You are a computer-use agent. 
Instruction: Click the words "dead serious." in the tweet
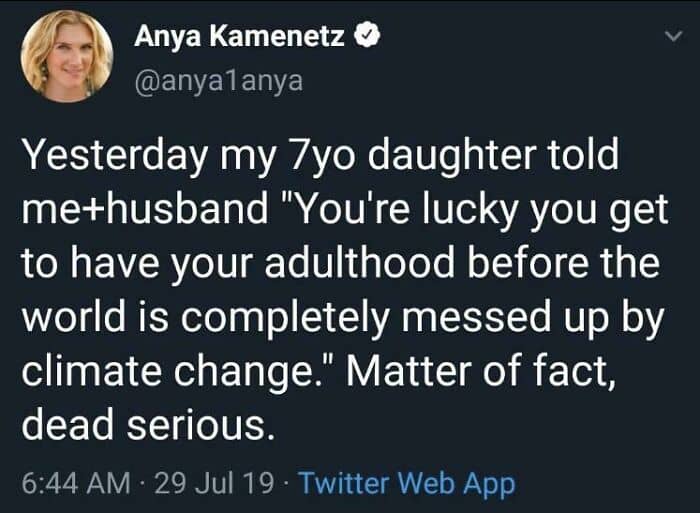tap(148, 424)
